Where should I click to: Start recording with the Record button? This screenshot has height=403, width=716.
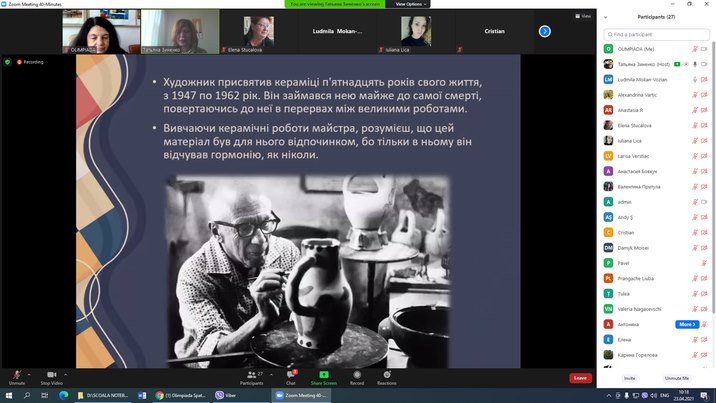[x=357, y=376]
